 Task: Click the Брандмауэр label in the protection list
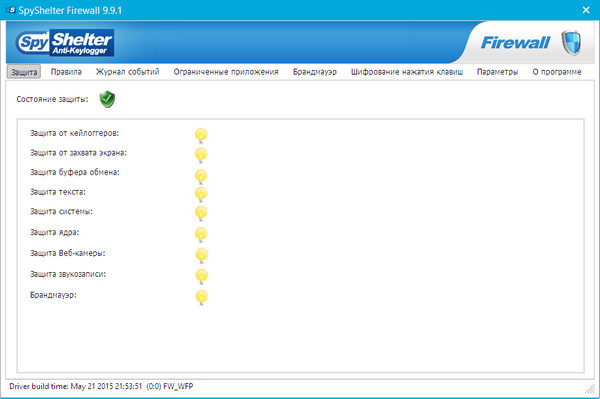(53, 295)
